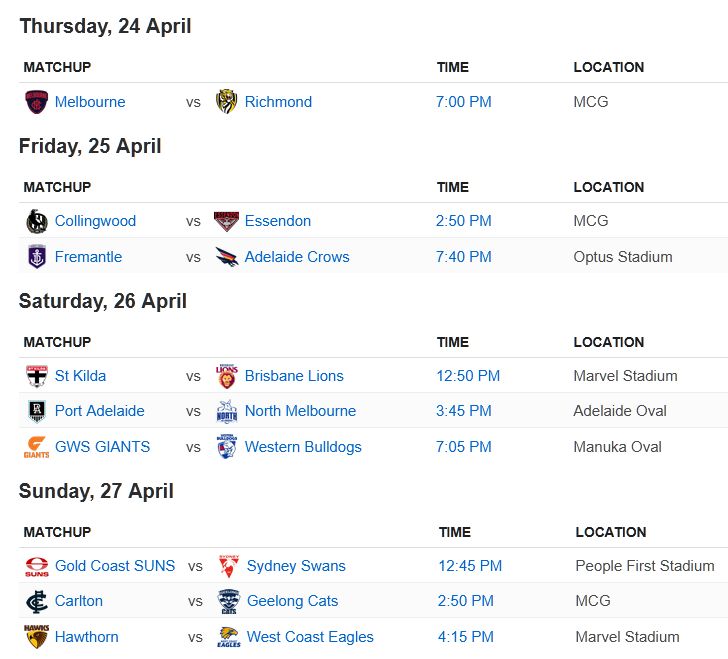
Task: Click the Collingwood magpie logo icon
Action: pyautogui.click(x=36, y=221)
